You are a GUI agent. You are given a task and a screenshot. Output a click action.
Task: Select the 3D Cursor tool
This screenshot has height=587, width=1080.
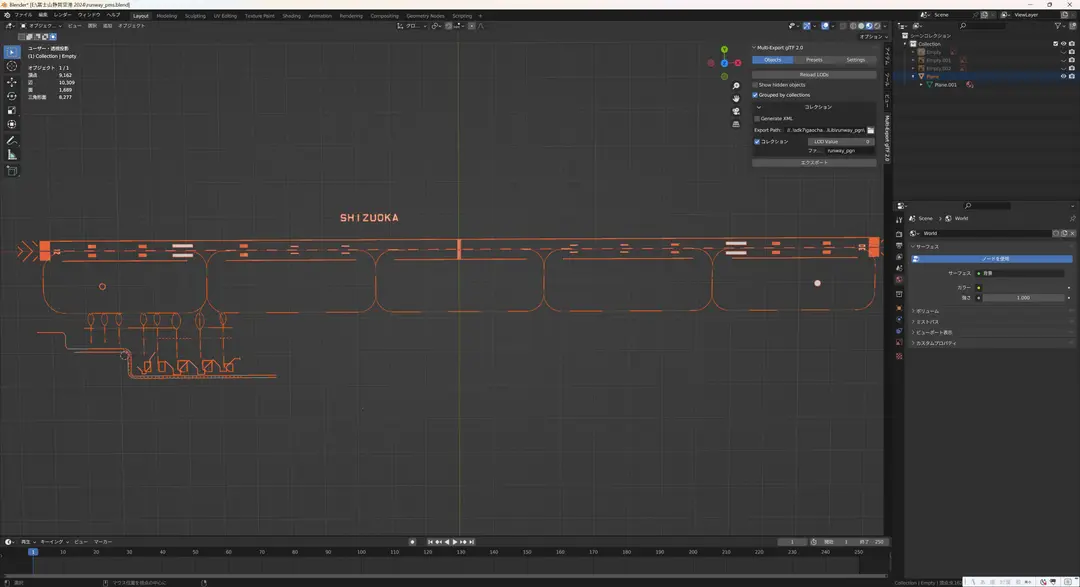tap(12, 66)
